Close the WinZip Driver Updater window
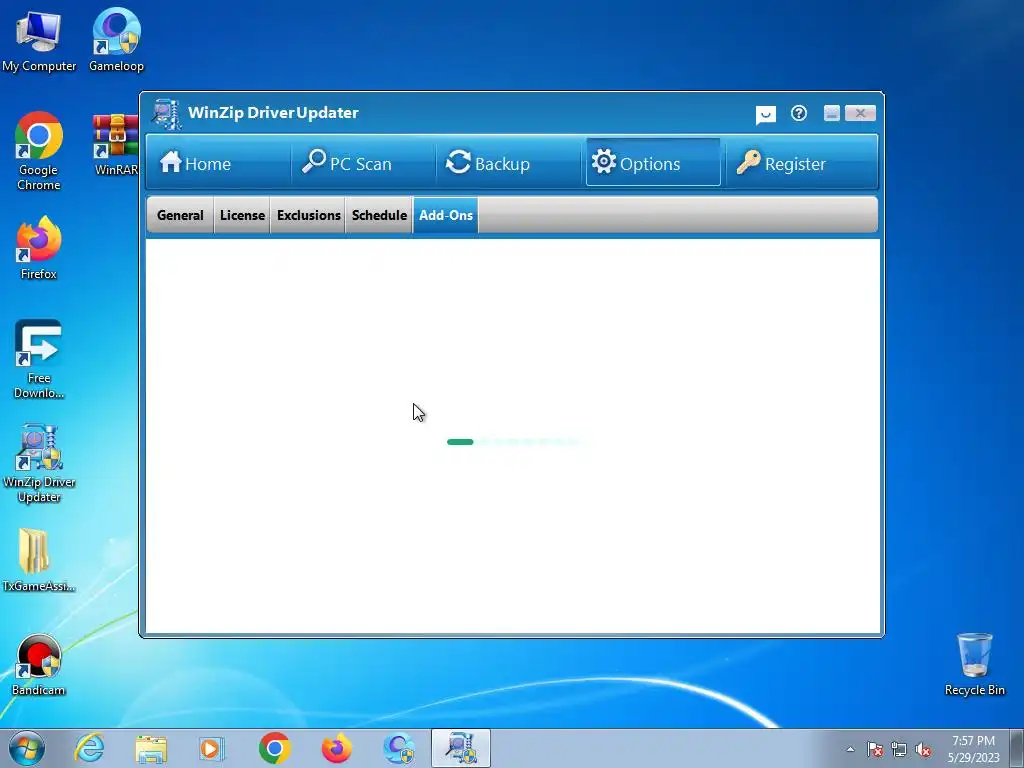 [860, 113]
